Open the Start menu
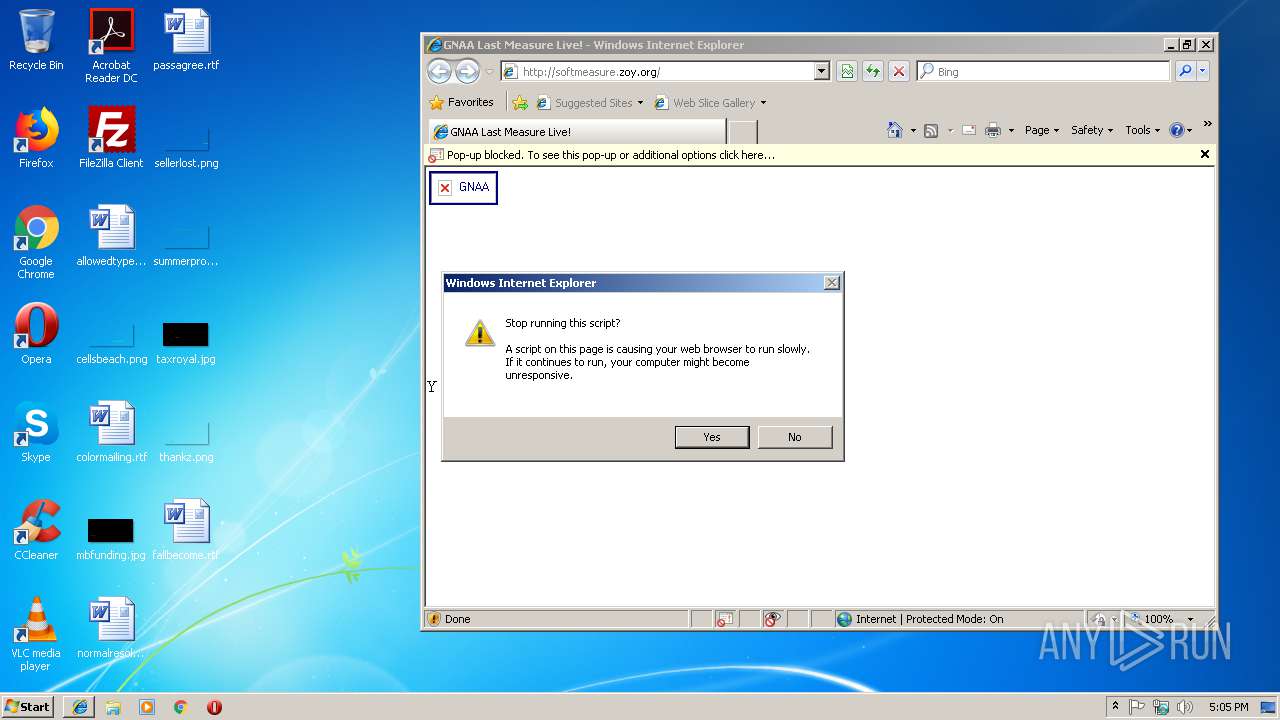Image resolution: width=1280 pixels, height=720 pixels. [28, 706]
